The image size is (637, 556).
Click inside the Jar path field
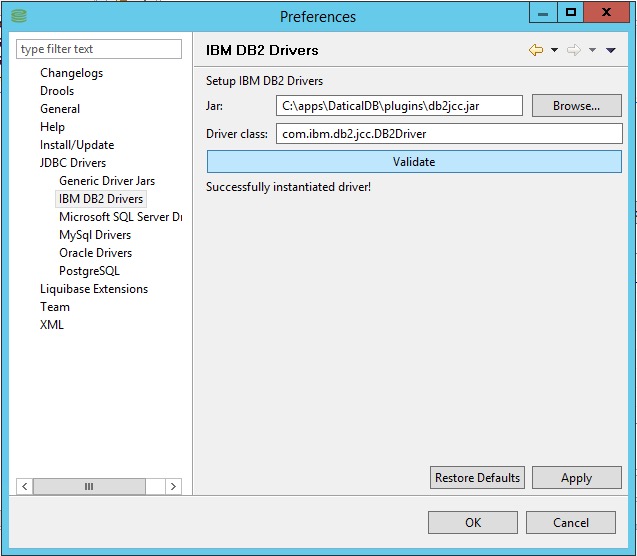point(399,106)
